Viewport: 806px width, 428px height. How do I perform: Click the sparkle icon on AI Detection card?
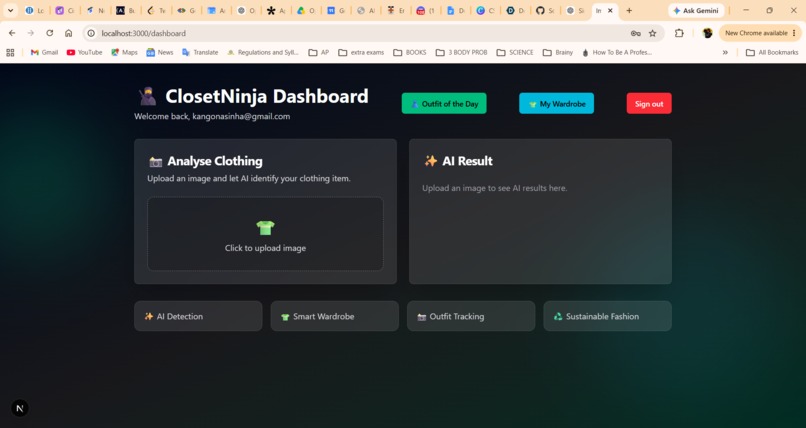[x=149, y=316]
